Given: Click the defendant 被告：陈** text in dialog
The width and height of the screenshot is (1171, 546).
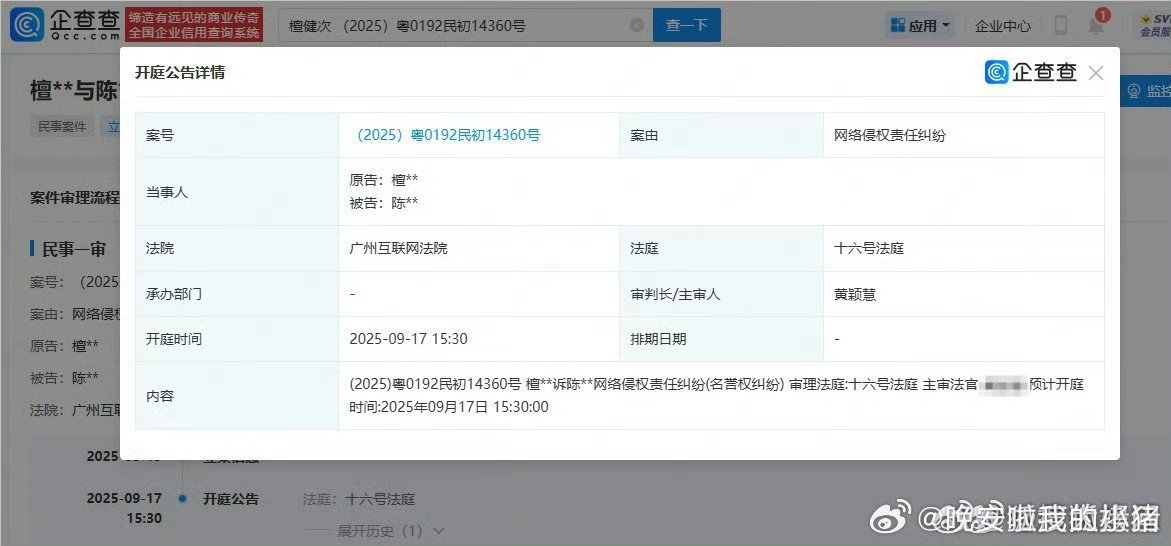Looking at the screenshot, I should click(383, 203).
